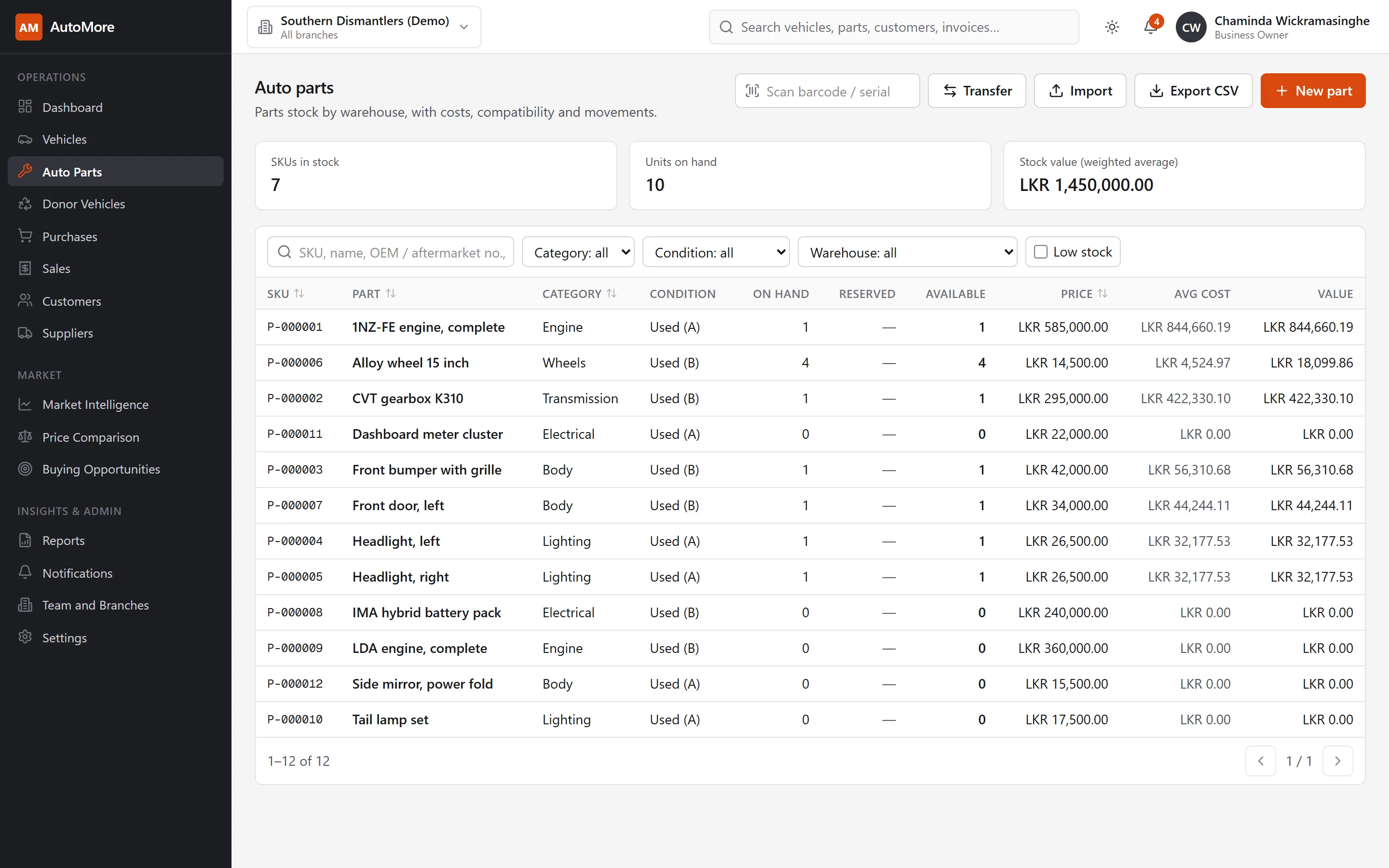Click the AutoMore AM logo icon
This screenshot has width=1389, height=868.
tap(29, 27)
